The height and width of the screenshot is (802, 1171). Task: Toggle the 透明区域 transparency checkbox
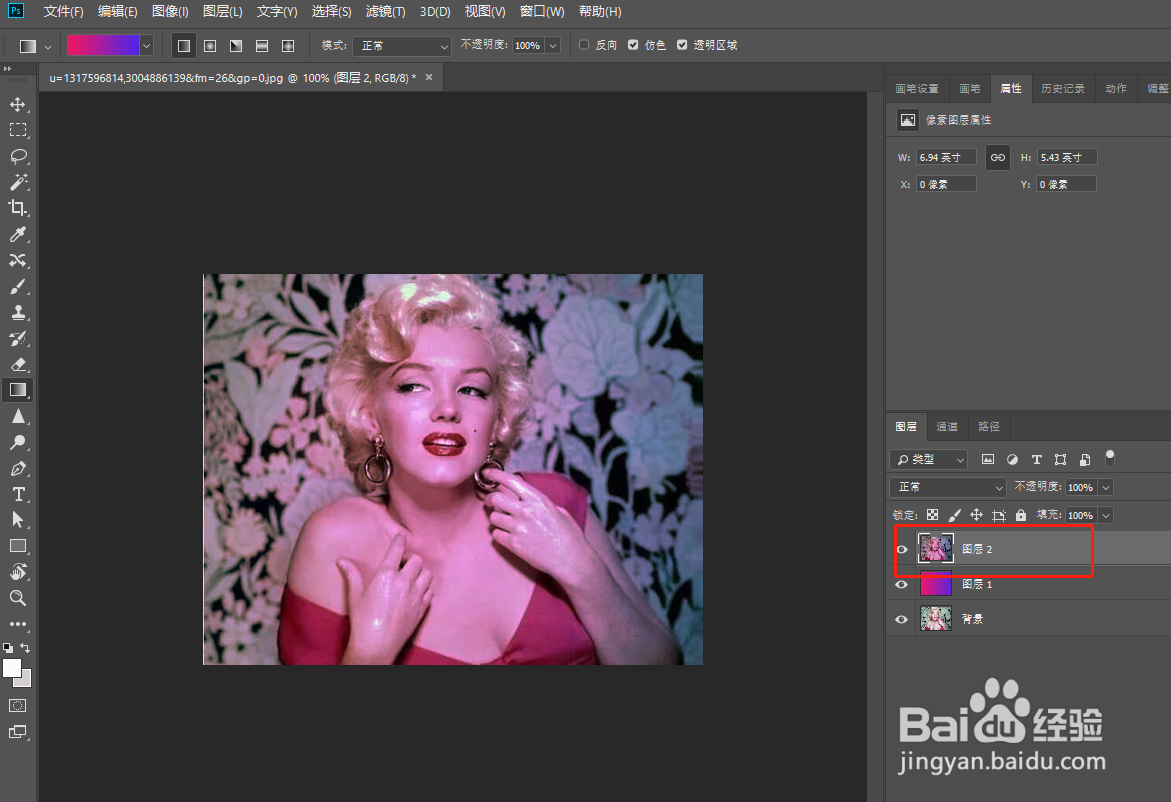682,45
